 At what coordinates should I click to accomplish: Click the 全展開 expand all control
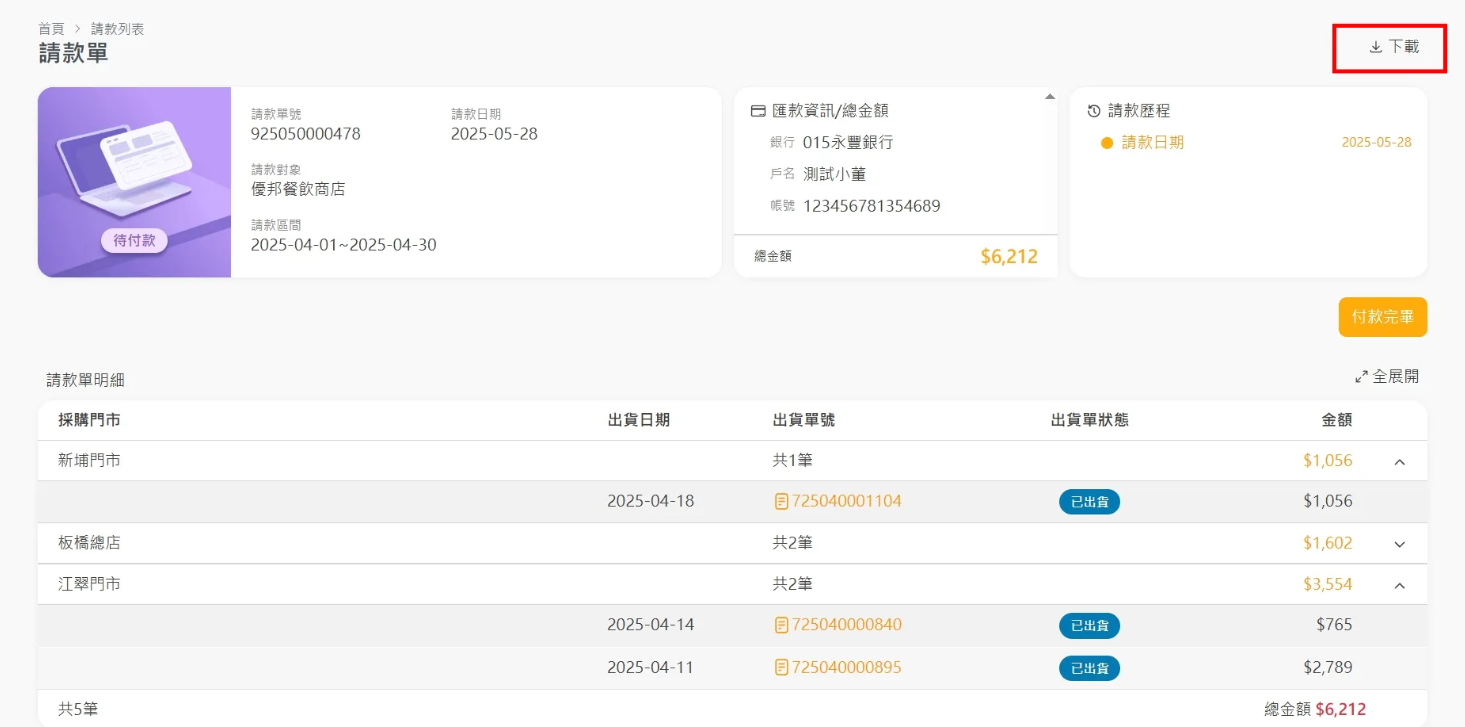pyautogui.click(x=1387, y=377)
